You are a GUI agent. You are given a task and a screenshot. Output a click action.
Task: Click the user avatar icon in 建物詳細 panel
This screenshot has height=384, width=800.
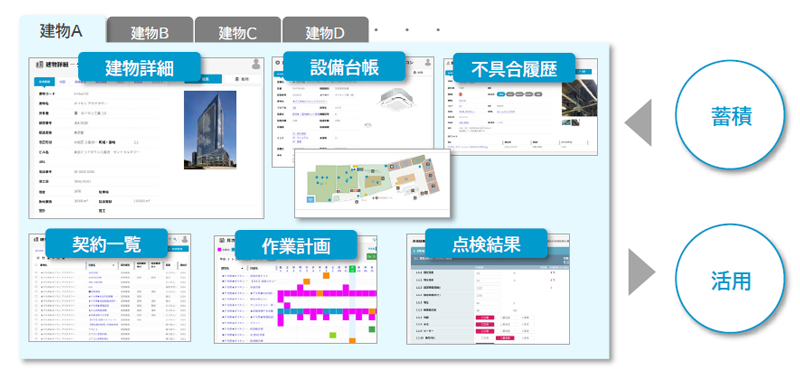[257, 64]
